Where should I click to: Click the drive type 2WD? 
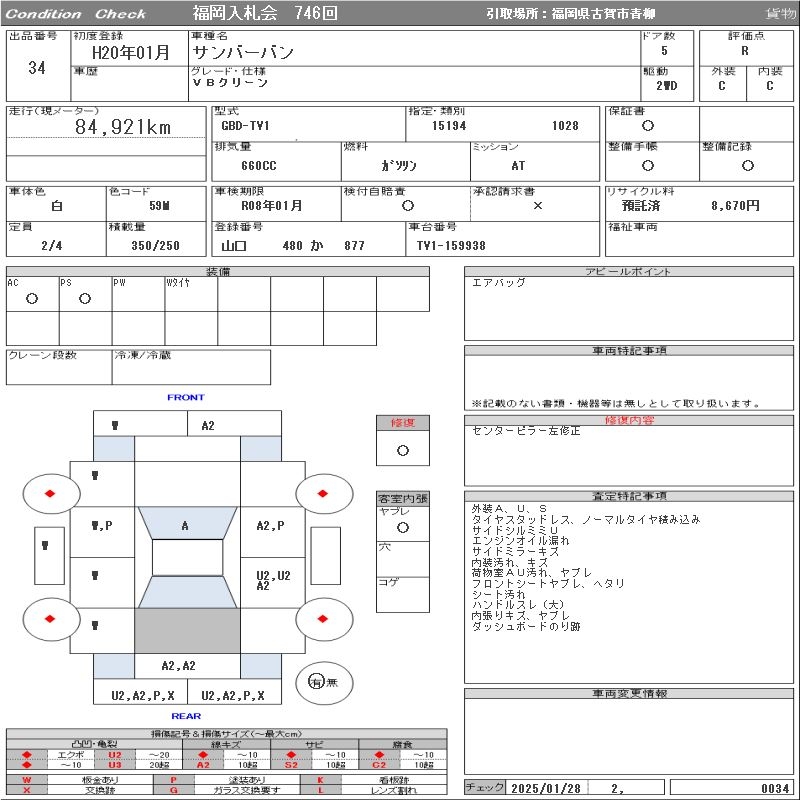(x=667, y=86)
